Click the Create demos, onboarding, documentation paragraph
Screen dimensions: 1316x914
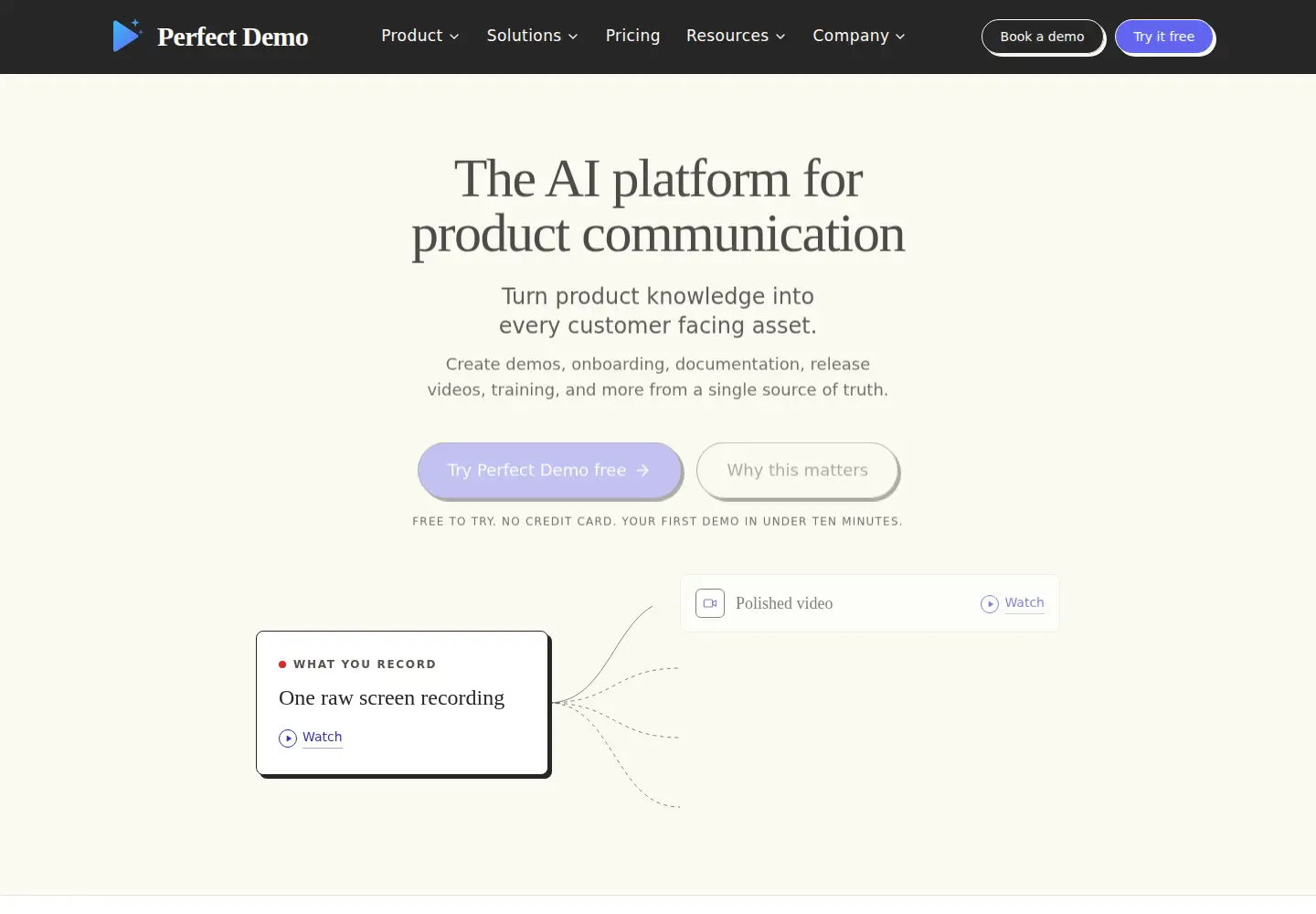658,377
